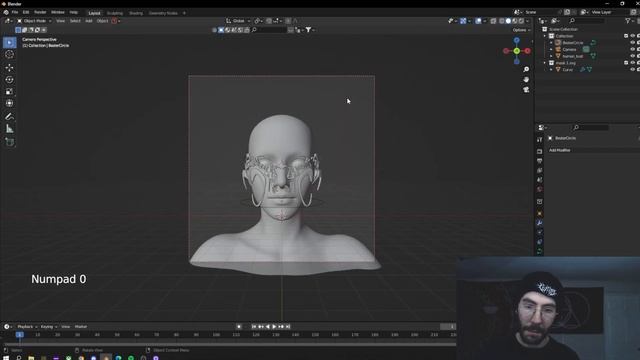Image resolution: width=640 pixels, height=360 pixels.
Task: Click the outliner search field
Action: point(587,20)
